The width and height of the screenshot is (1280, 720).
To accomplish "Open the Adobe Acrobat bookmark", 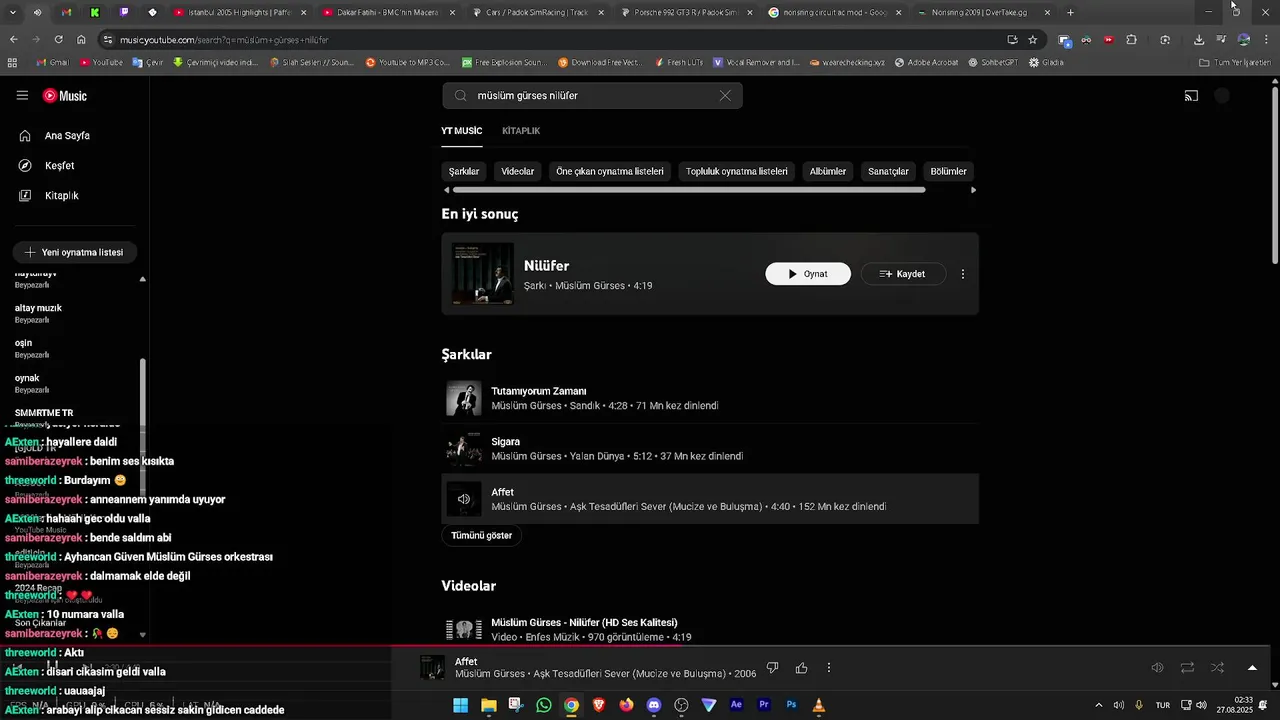I will coord(926,62).
